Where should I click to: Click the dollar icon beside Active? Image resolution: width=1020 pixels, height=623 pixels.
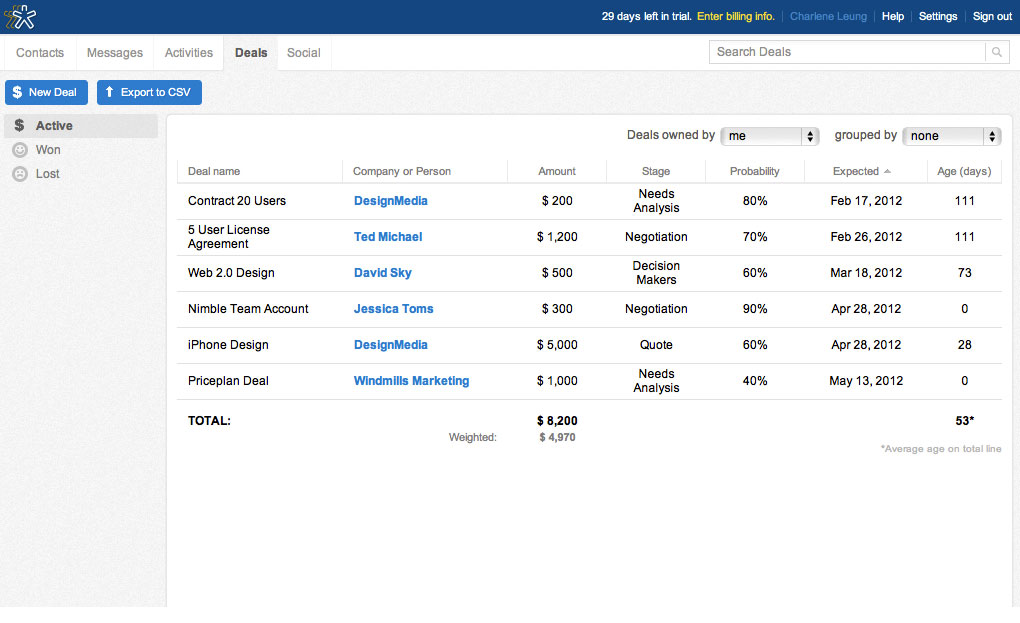pyautogui.click(x=19, y=126)
